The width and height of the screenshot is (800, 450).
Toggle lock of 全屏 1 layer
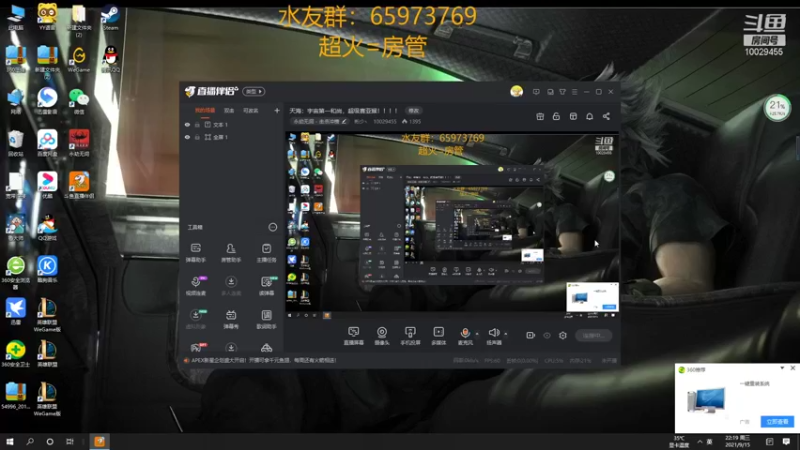click(x=197, y=137)
